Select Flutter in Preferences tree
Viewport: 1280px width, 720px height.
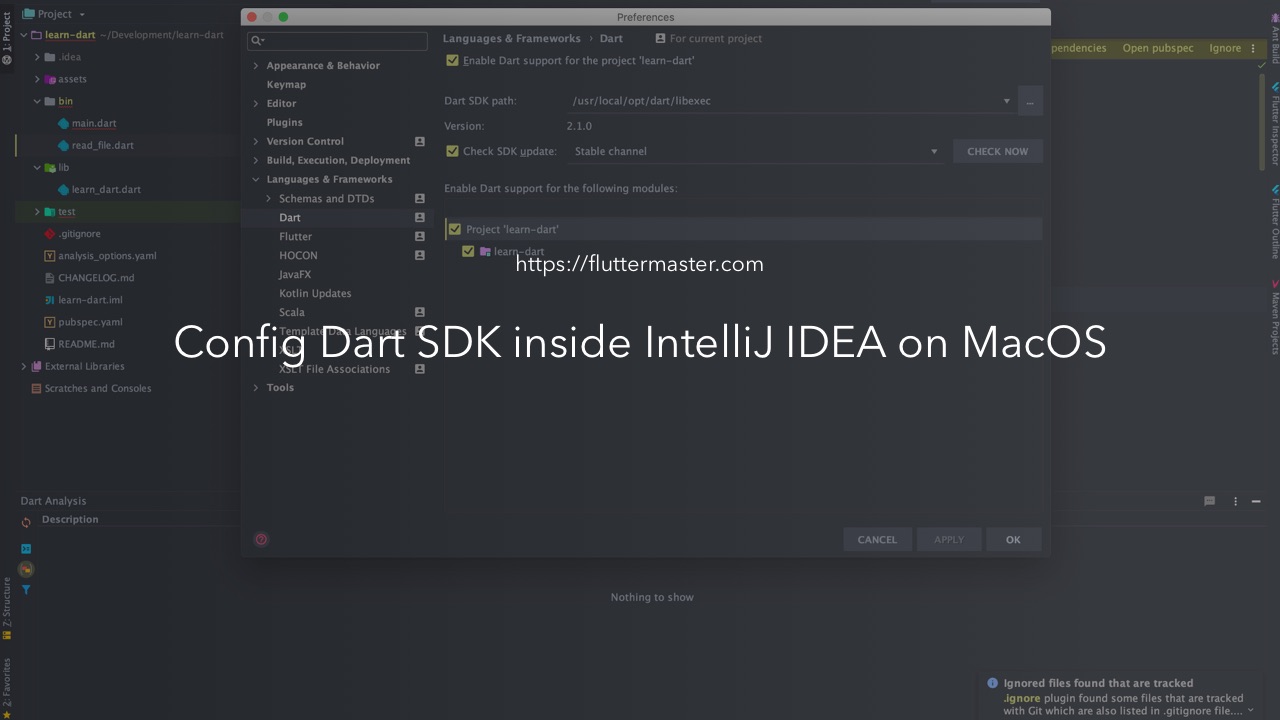[295, 237]
